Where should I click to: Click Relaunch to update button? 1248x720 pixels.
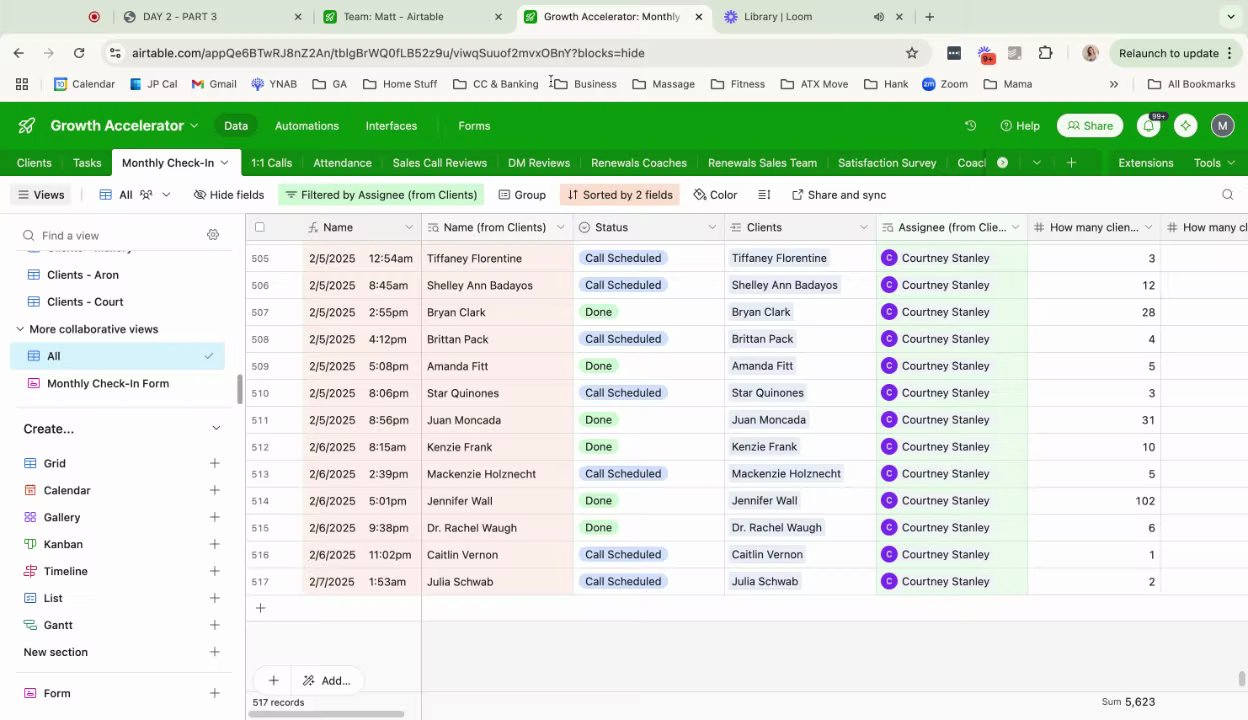[1176, 53]
